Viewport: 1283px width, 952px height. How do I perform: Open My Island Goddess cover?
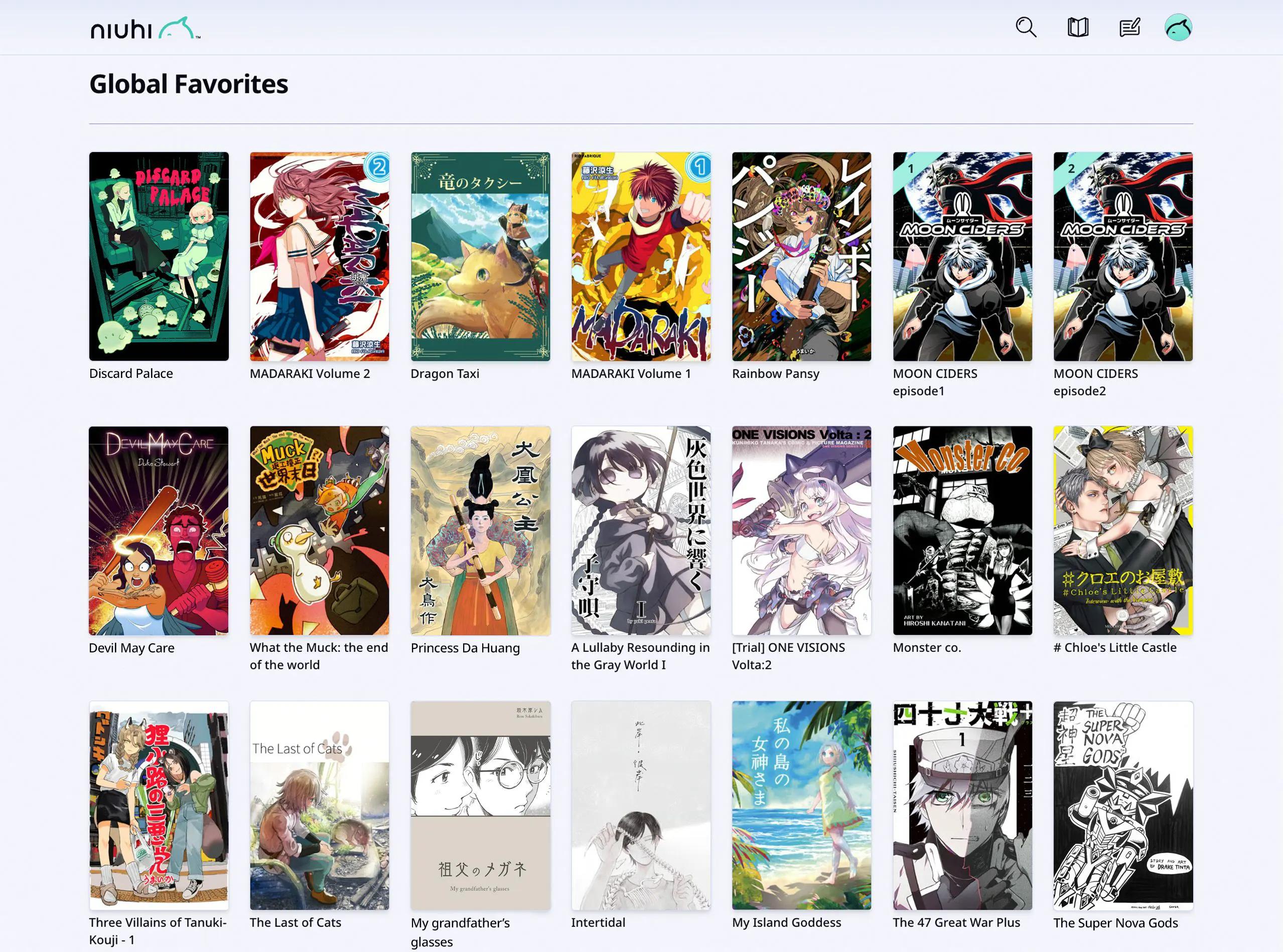[802, 805]
